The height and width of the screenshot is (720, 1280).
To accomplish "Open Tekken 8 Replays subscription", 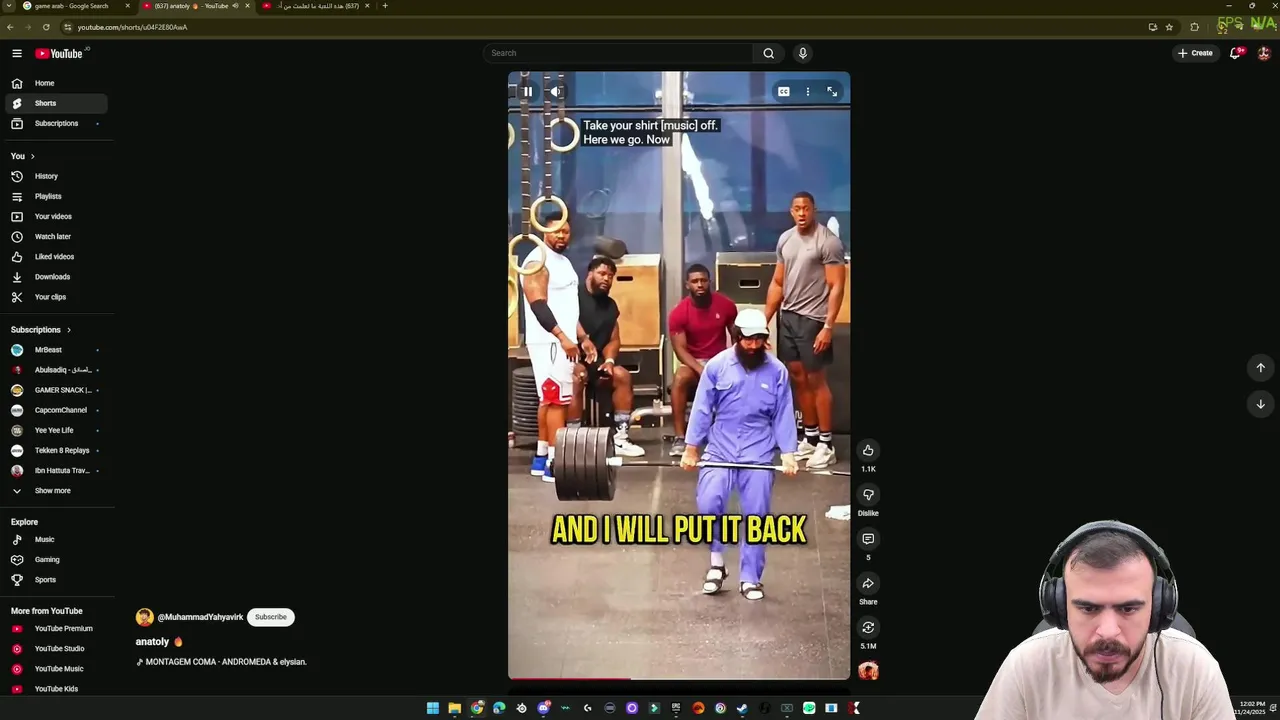I will tap(55, 450).
